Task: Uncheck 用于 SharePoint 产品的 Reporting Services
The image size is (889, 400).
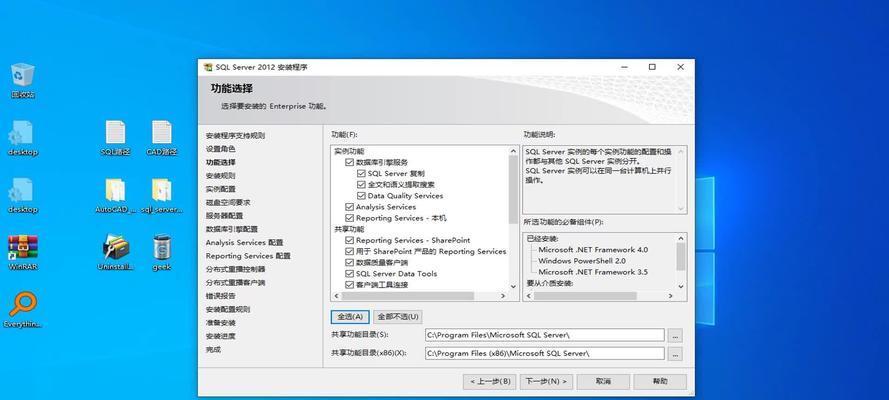Action: 349,252
